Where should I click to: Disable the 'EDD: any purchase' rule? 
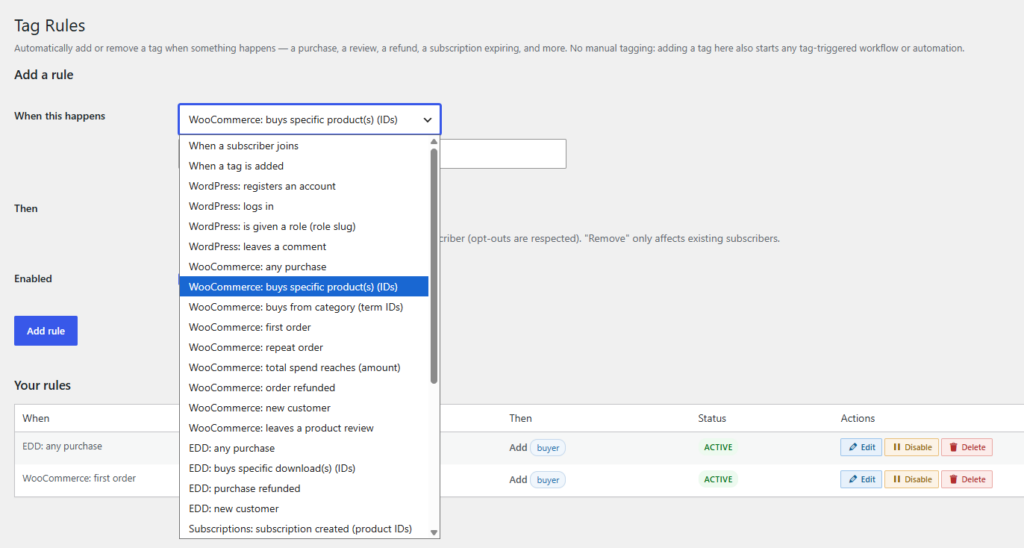pyautogui.click(x=912, y=447)
